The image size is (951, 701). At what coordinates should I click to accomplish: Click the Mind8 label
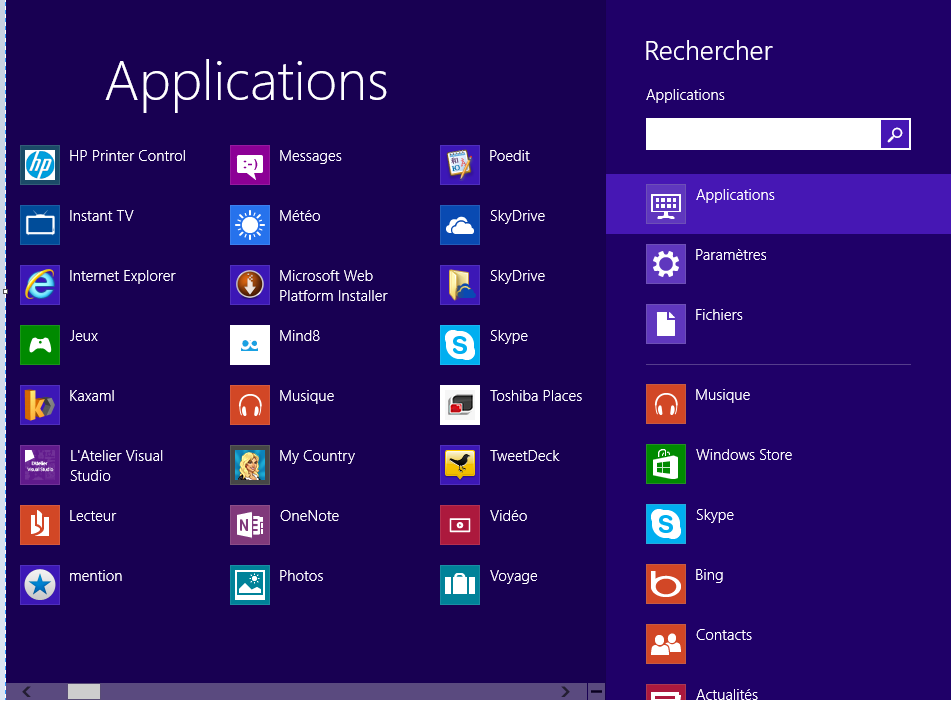(299, 336)
